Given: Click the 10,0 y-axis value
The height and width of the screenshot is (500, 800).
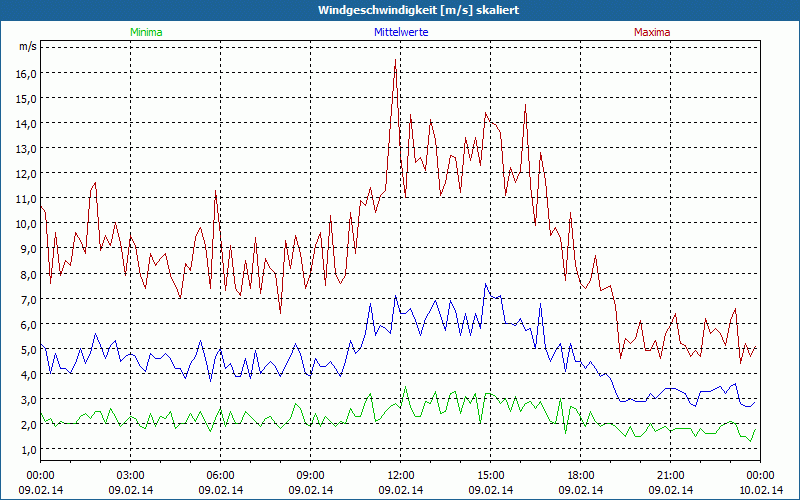Looking at the screenshot, I should pos(27,223).
